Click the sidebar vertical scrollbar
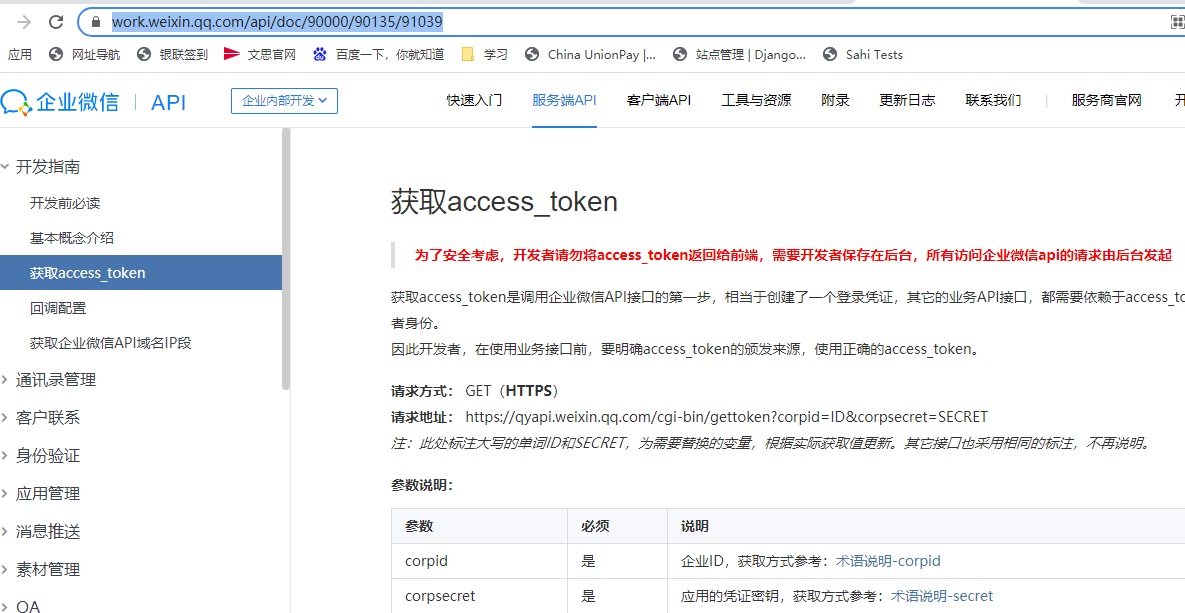This screenshot has width=1185, height=613. click(286, 259)
